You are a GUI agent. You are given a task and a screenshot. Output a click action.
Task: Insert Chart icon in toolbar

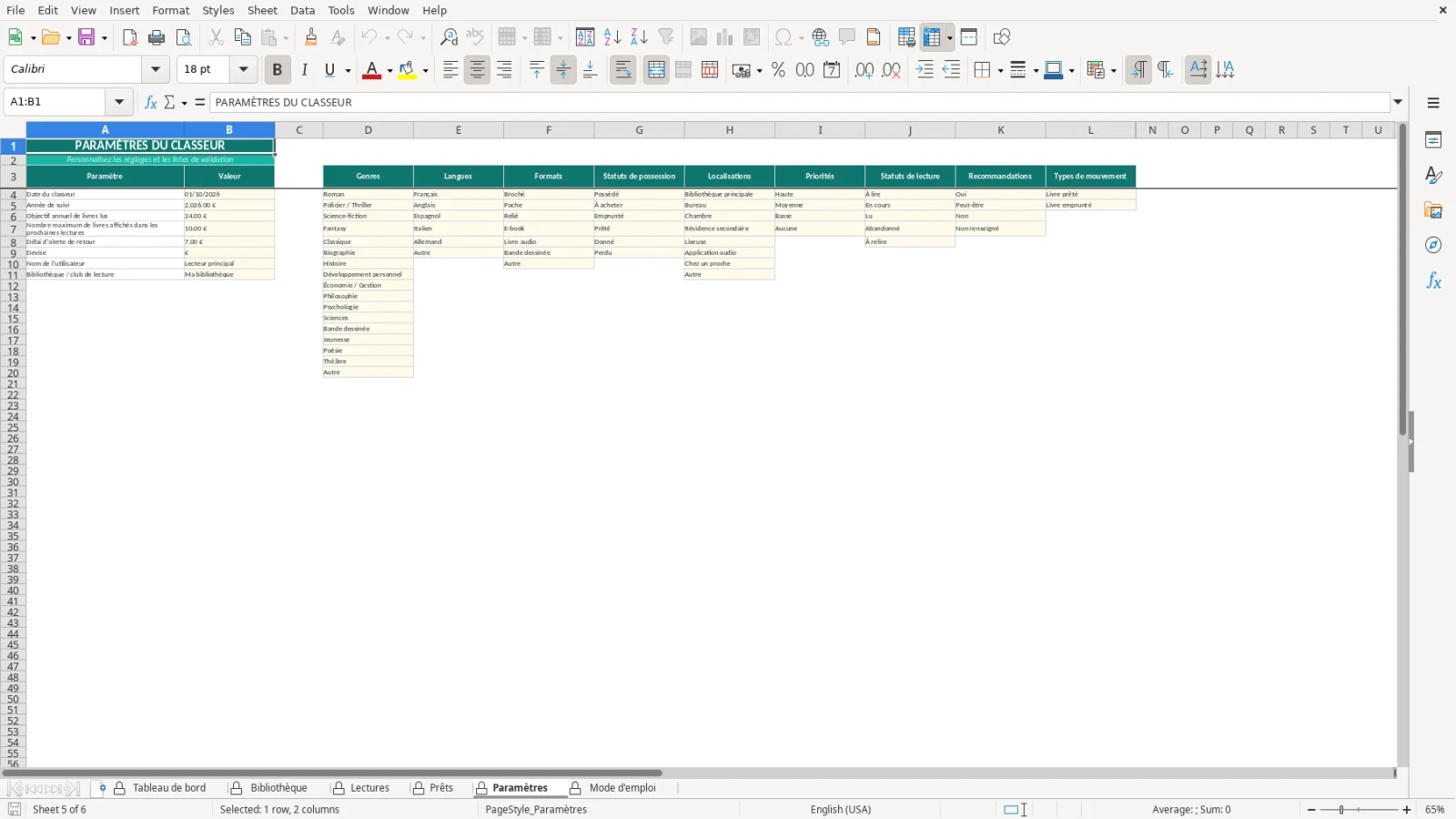point(724,37)
